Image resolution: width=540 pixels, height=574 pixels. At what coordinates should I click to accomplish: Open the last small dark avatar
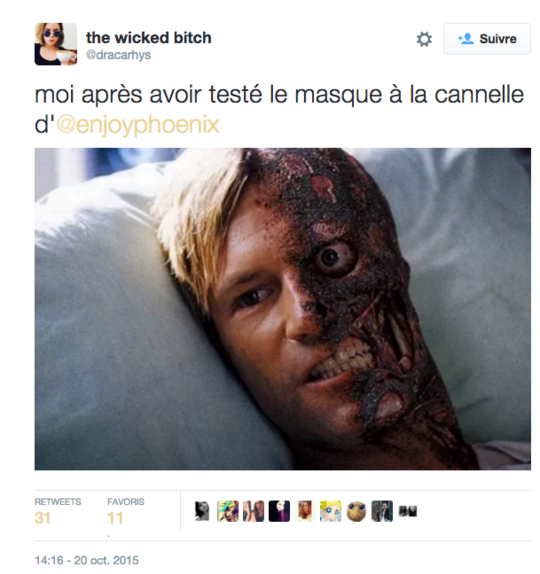(408, 511)
